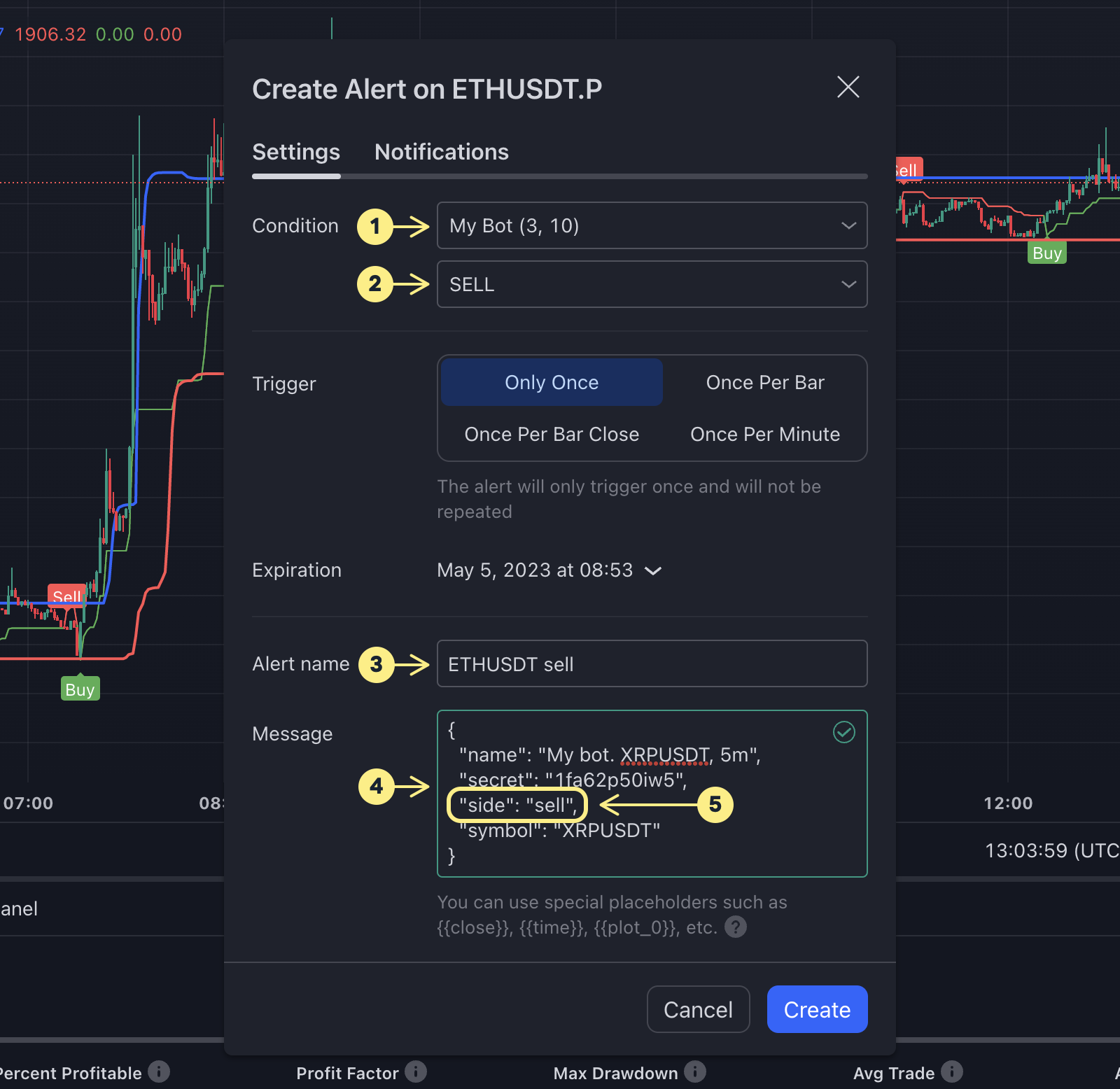
Task: Click the placeholders help question mark icon
Action: [x=735, y=927]
